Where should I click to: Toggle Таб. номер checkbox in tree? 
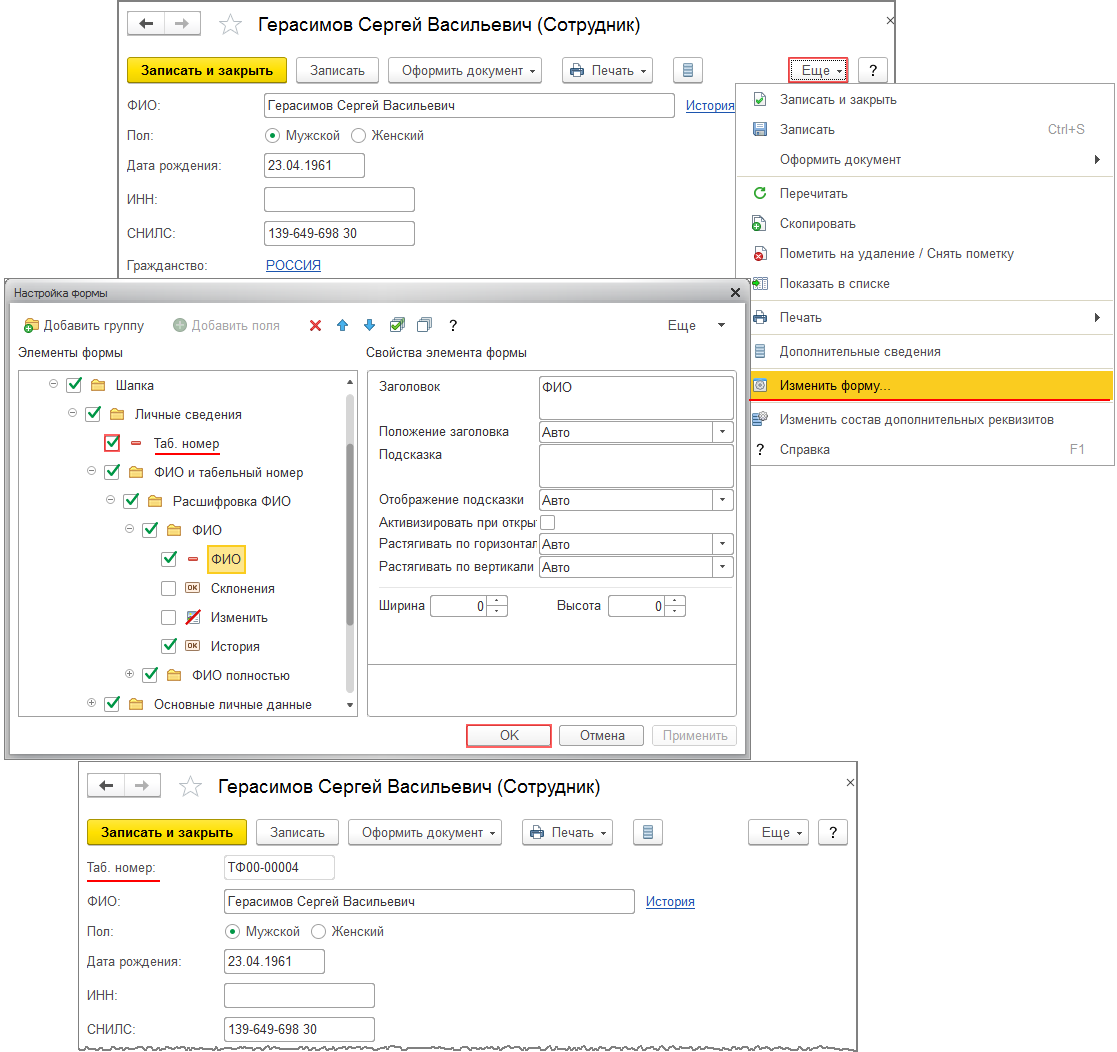[x=112, y=443]
